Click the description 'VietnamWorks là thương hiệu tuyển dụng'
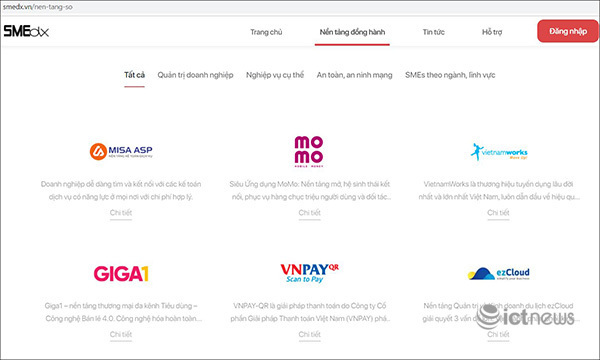 tap(499, 191)
